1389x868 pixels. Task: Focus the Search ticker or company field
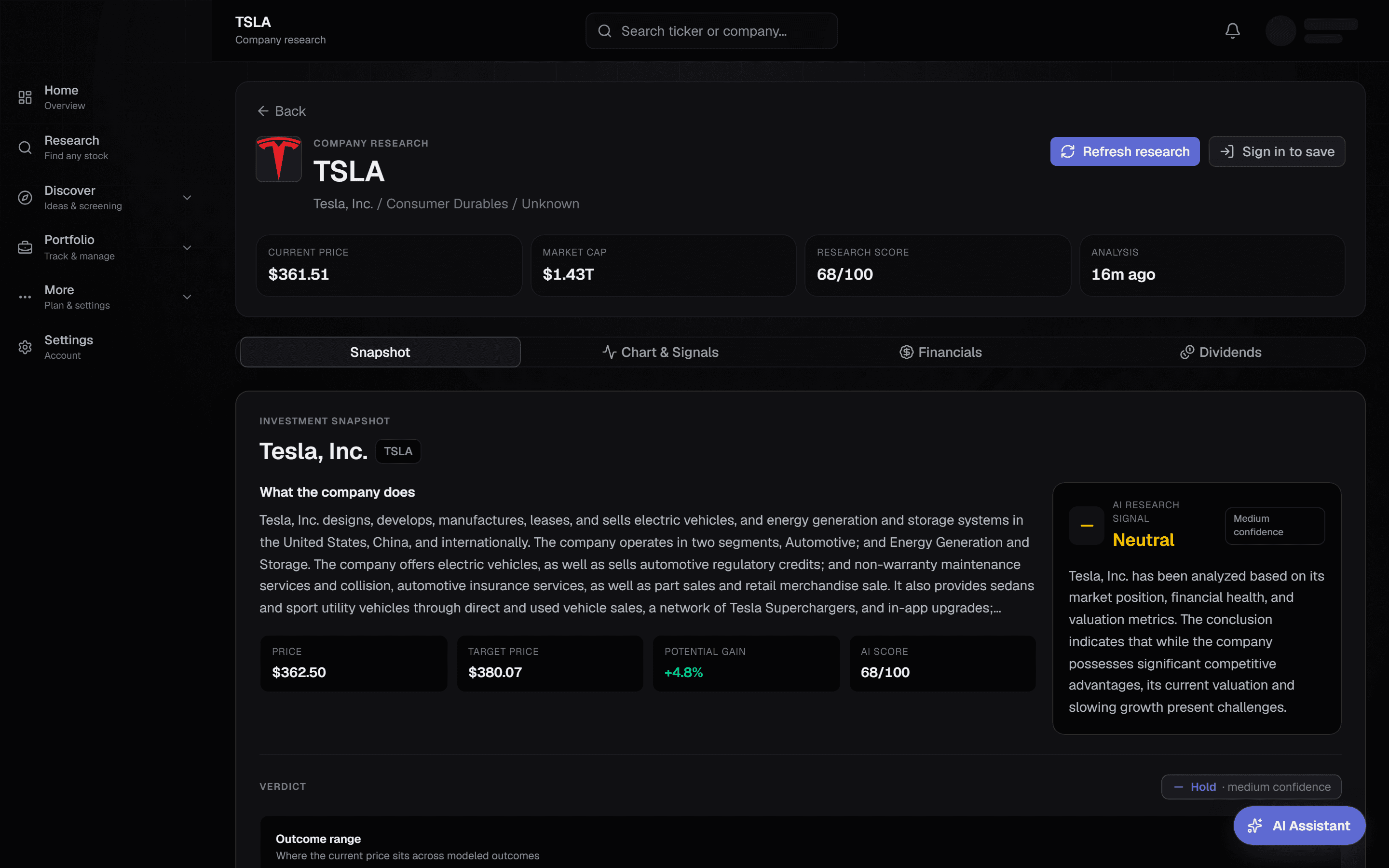712,31
